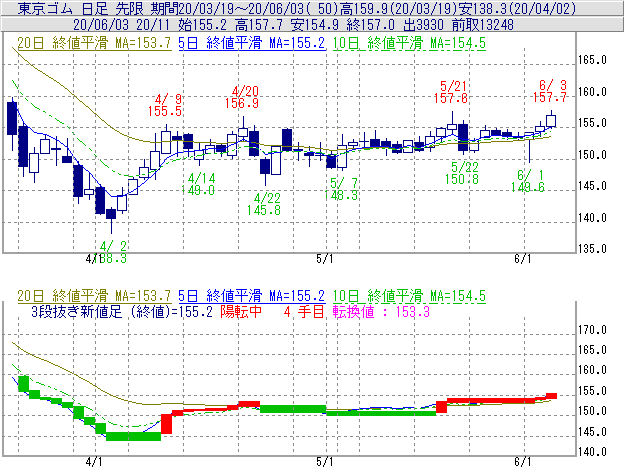Click the 3段抜き新値足 (終値)=155.2 text
The height and width of the screenshot is (474, 624).
(122, 311)
